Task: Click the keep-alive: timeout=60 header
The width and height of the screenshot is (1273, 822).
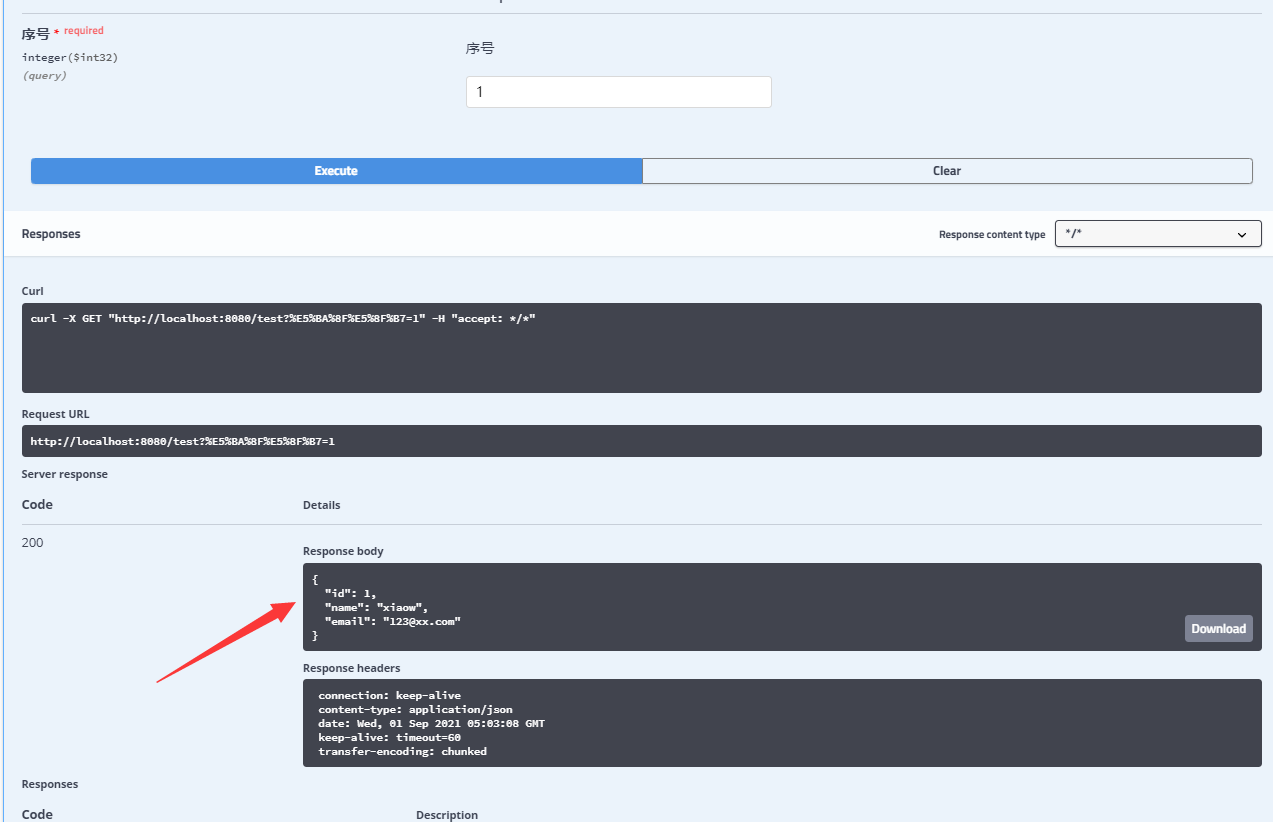Action: tap(389, 737)
